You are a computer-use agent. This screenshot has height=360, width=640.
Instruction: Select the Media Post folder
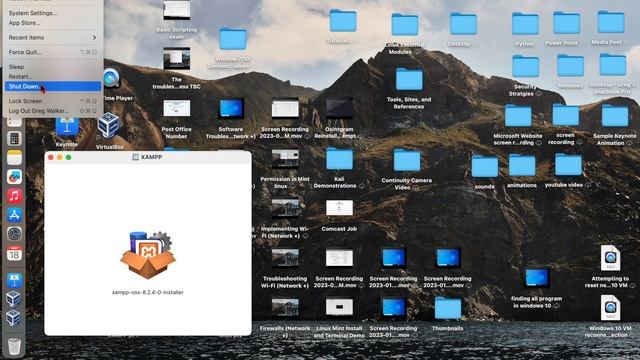[x=611, y=22]
